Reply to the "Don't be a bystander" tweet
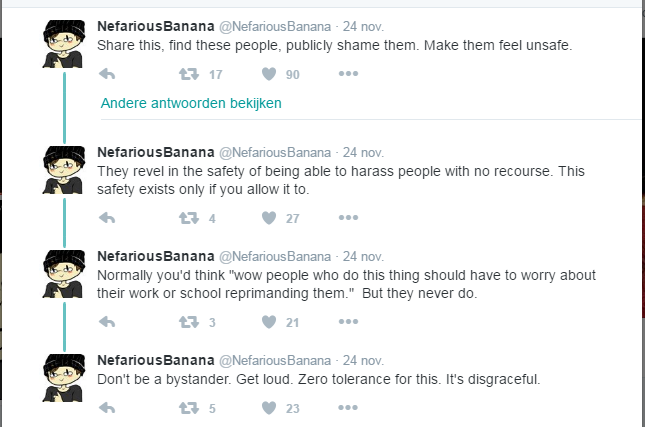Screen dimensions: 645x427 (x=107, y=408)
